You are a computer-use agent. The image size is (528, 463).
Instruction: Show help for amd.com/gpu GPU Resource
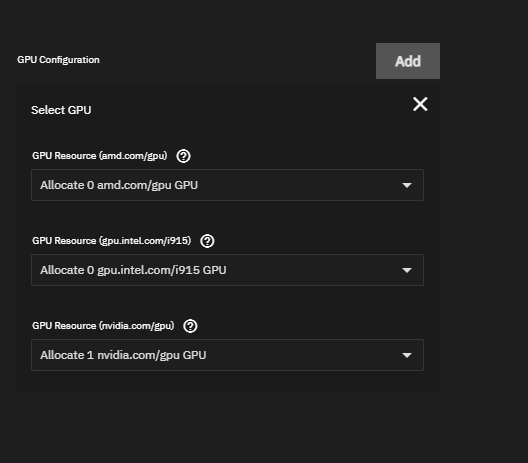pos(184,156)
